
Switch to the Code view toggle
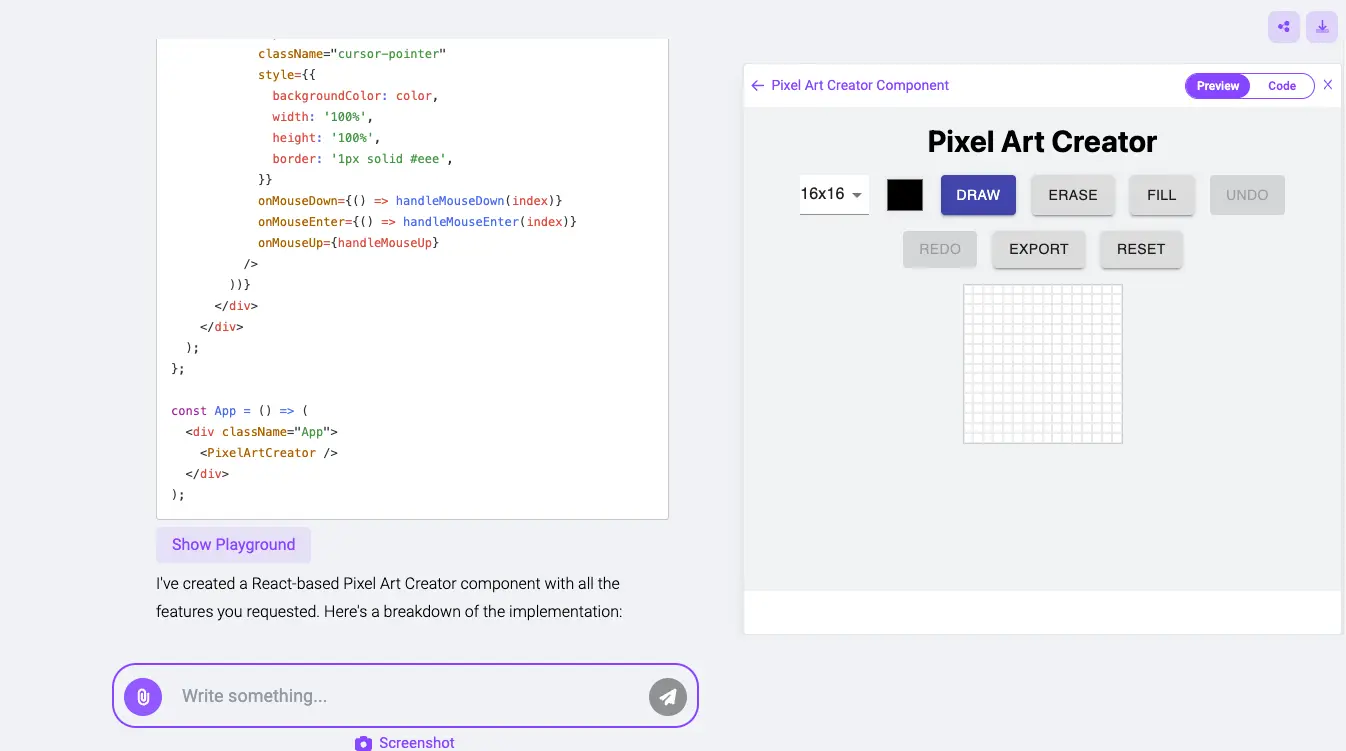pos(1281,86)
